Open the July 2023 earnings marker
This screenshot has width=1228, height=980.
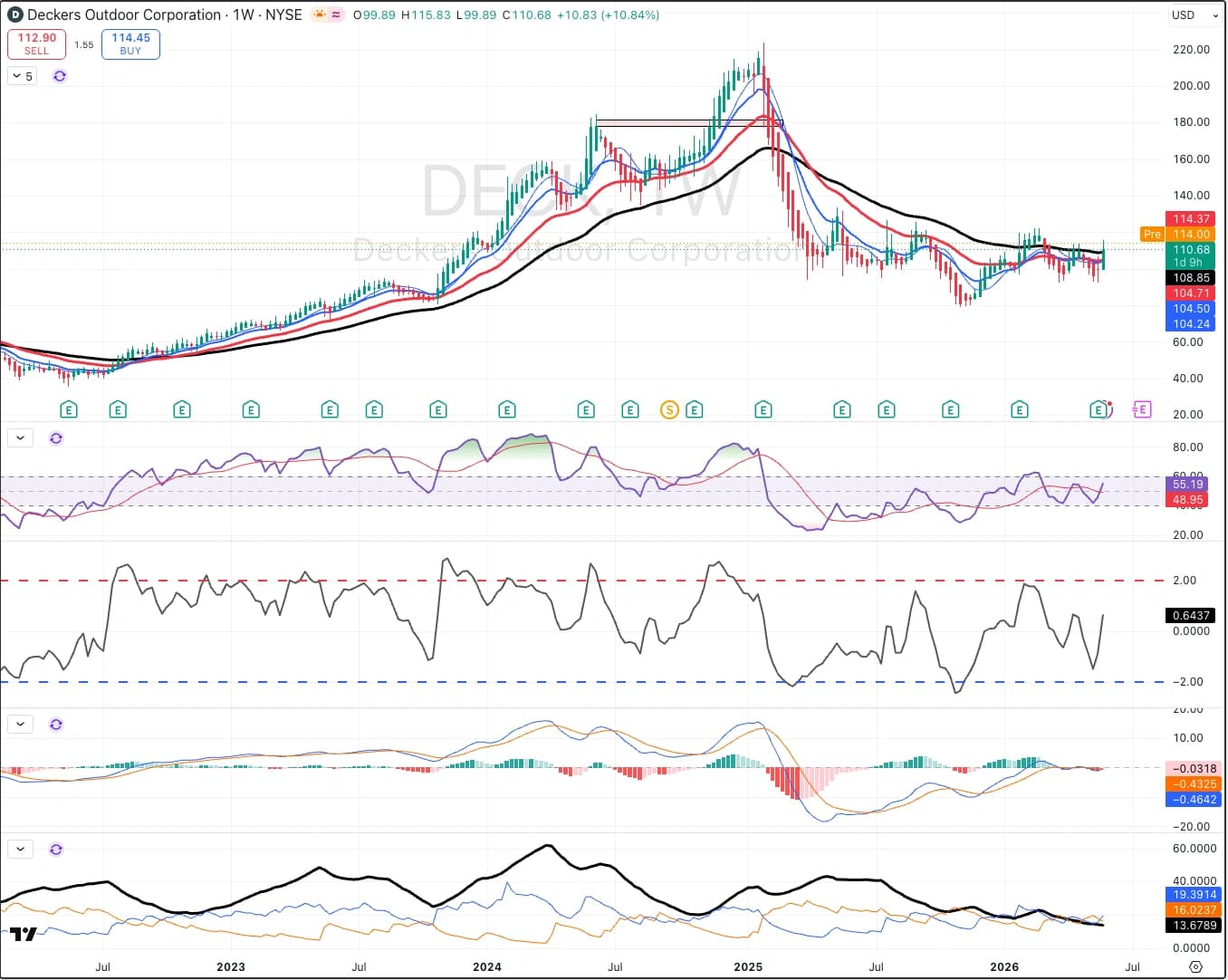[x=374, y=410]
